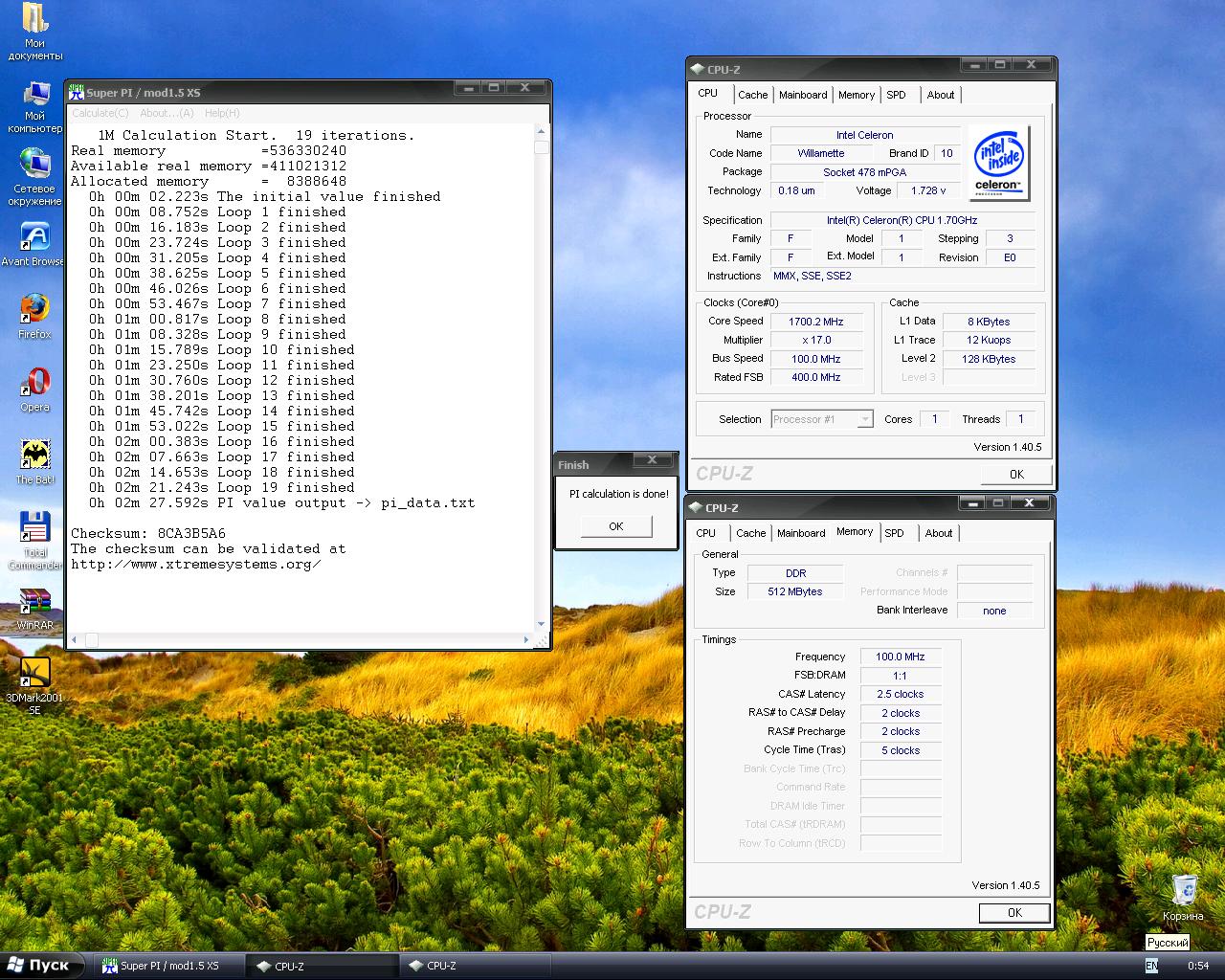Select first CPU-Z taskbar button
This screenshot has width=1225, height=980.
[321, 966]
